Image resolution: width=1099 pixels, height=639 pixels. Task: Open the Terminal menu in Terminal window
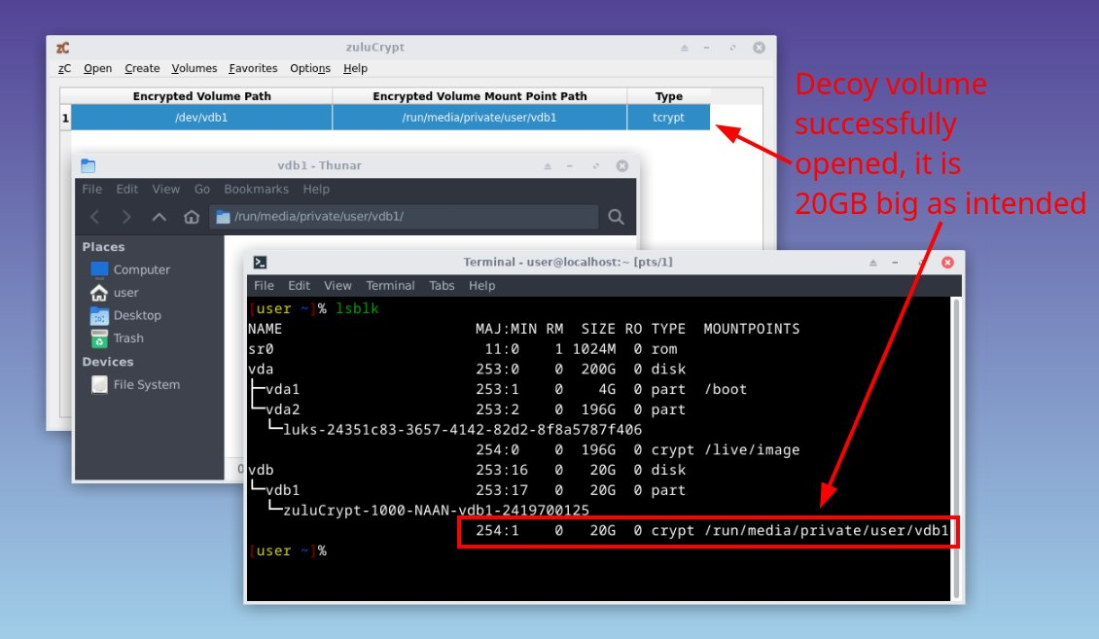390,286
